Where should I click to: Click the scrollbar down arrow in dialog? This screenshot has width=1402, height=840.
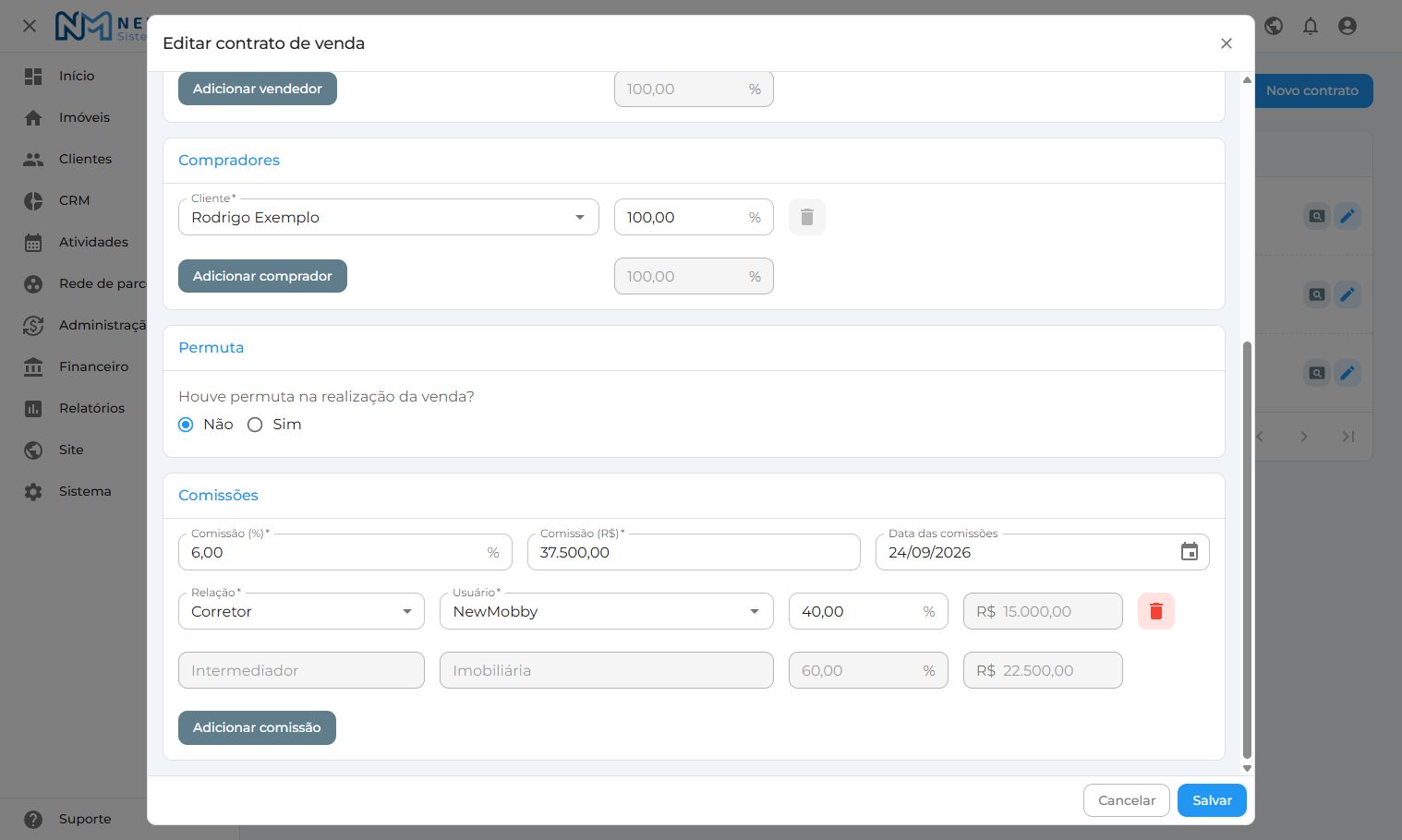coord(1247,768)
